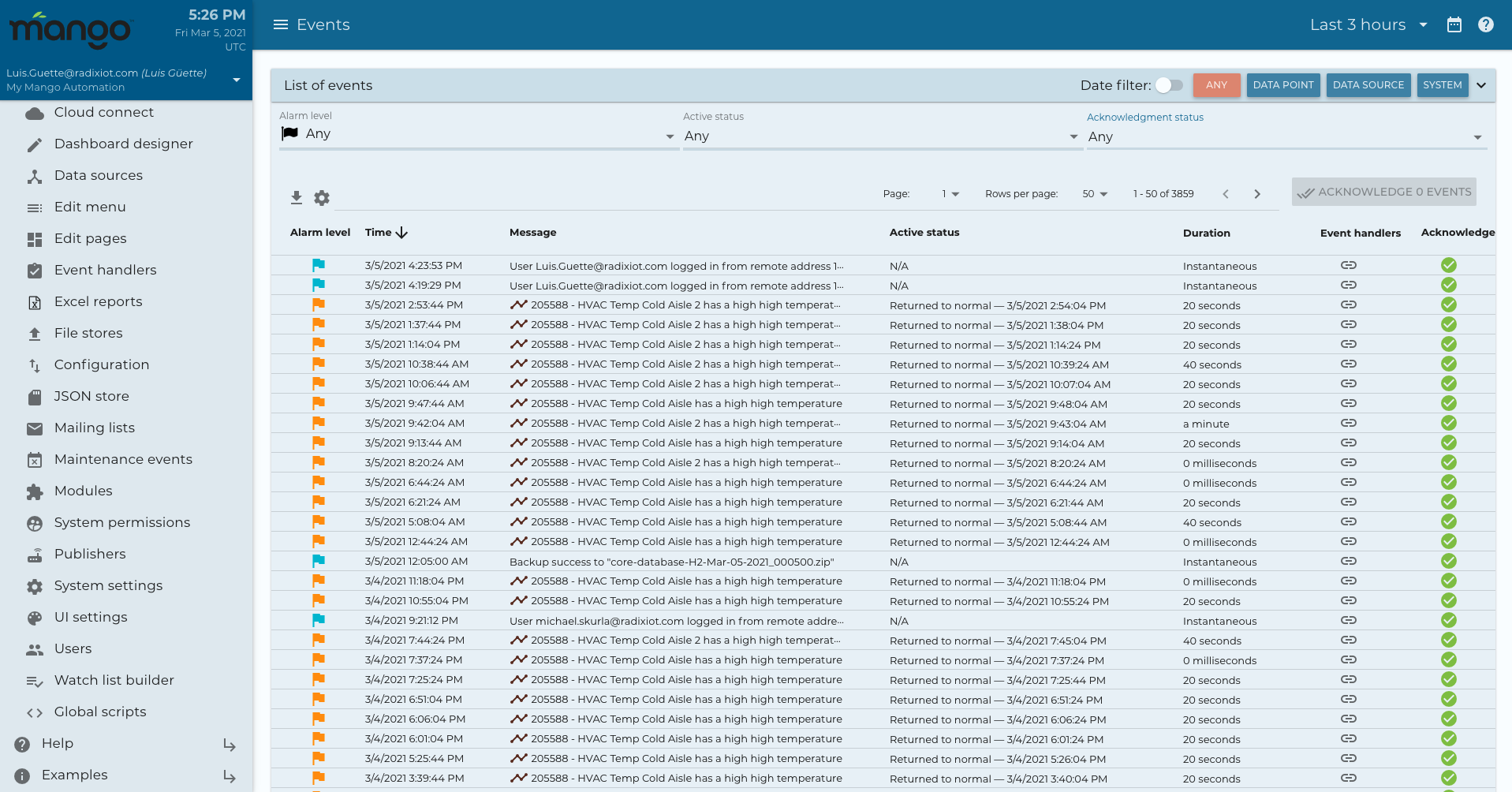This screenshot has height=792, width=1512.
Task: Toggle acknowledged check for 3/4/2021 6:06:04 PM event
Action: (1449, 719)
